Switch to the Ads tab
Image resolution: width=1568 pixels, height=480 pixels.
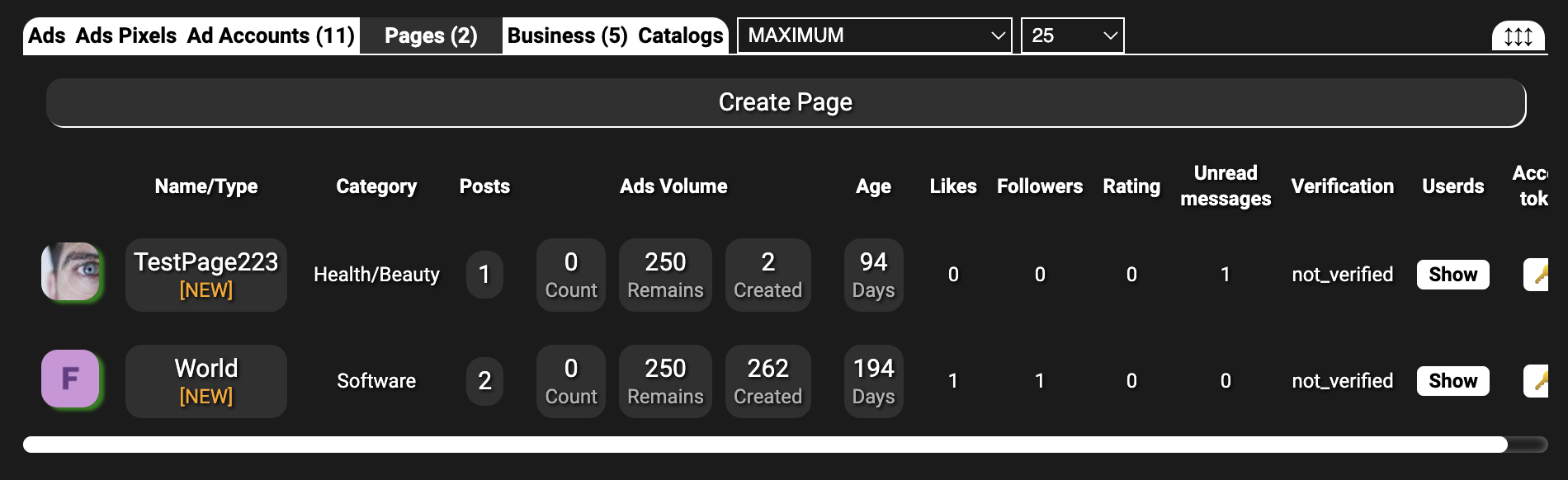click(46, 35)
